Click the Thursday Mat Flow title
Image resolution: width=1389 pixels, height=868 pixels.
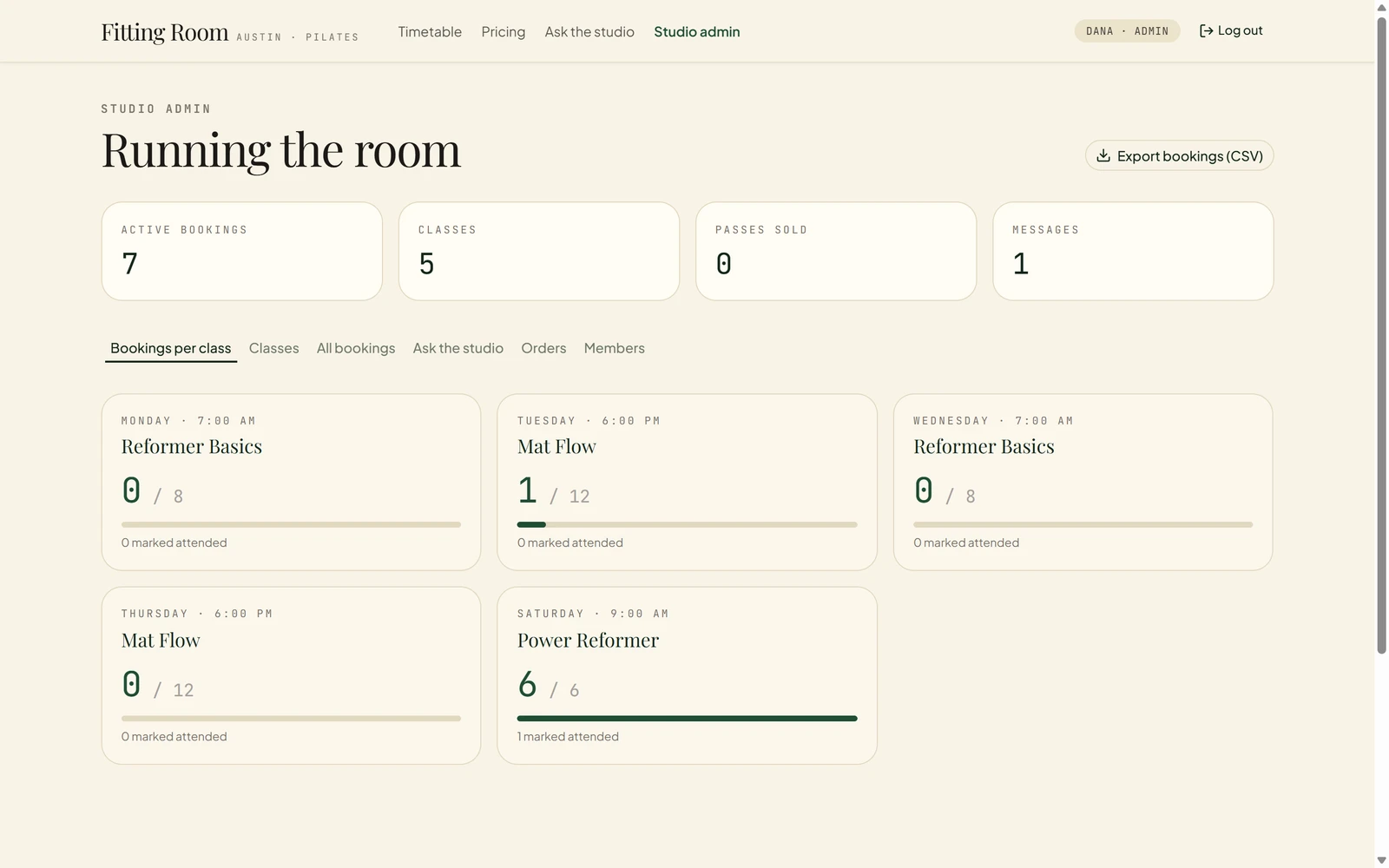(x=161, y=641)
